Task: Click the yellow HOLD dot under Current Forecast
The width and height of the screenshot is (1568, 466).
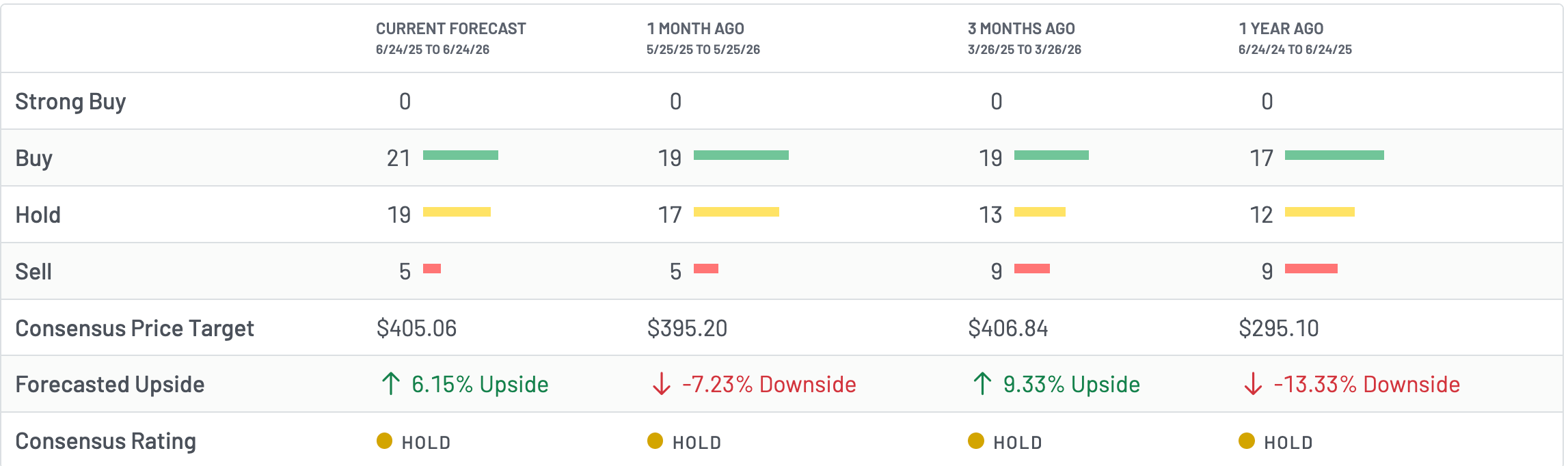Action: click(x=384, y=441)
